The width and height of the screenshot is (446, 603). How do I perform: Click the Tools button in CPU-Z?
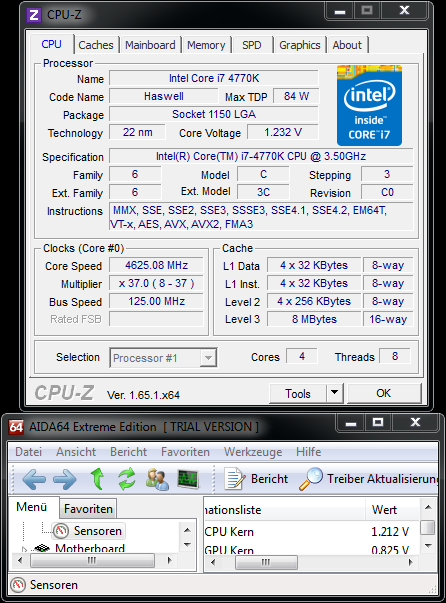298,393
